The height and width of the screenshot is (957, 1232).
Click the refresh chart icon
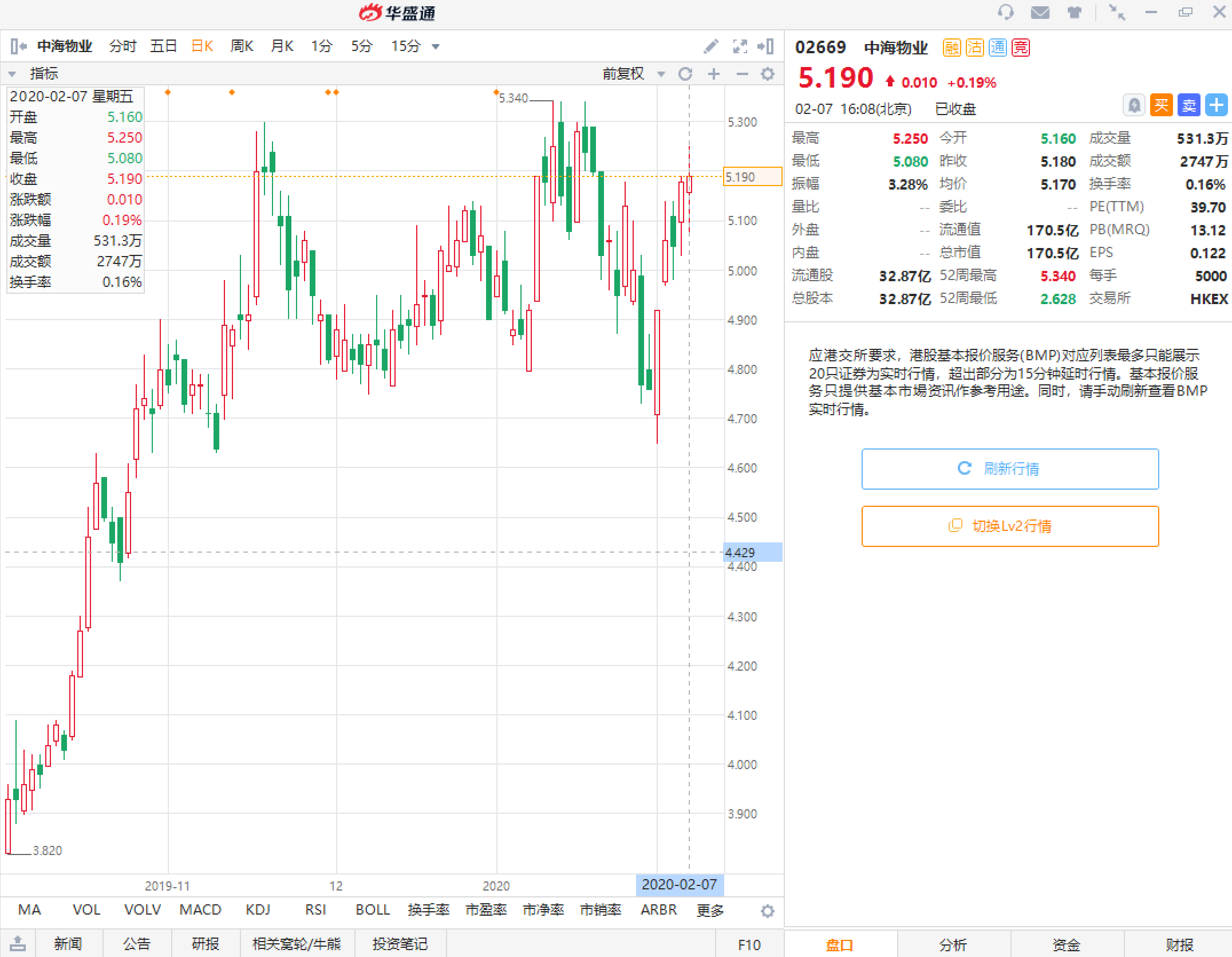[x=685, y=74]
